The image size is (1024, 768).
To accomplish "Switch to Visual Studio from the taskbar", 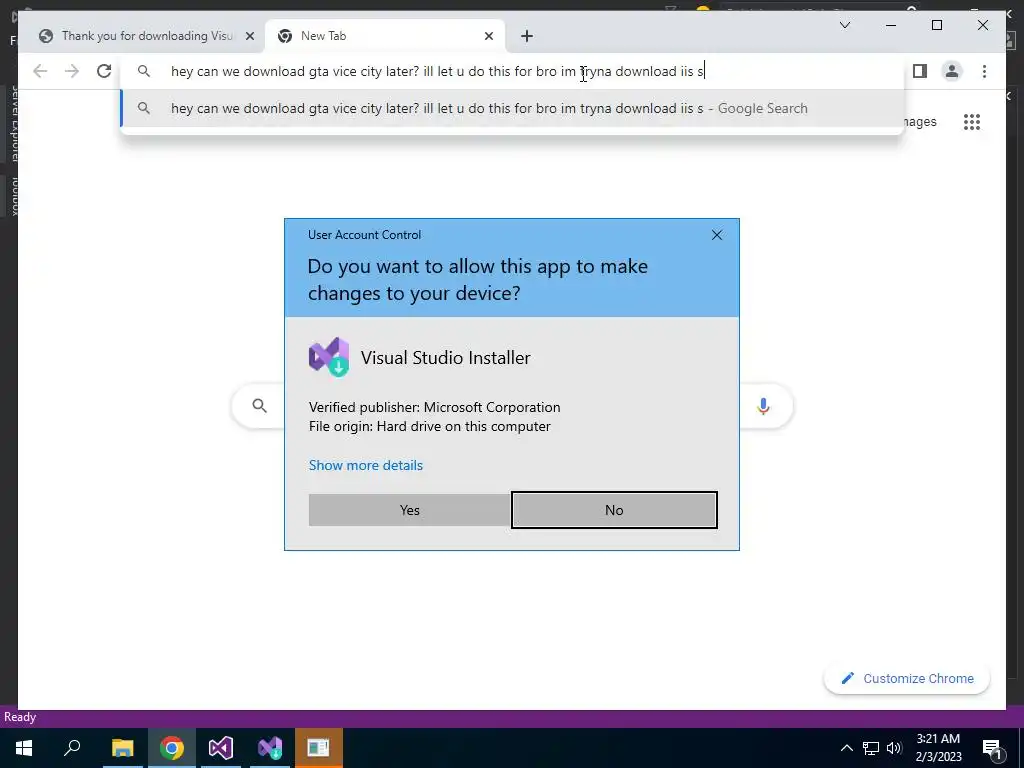I will coord(221,748).
